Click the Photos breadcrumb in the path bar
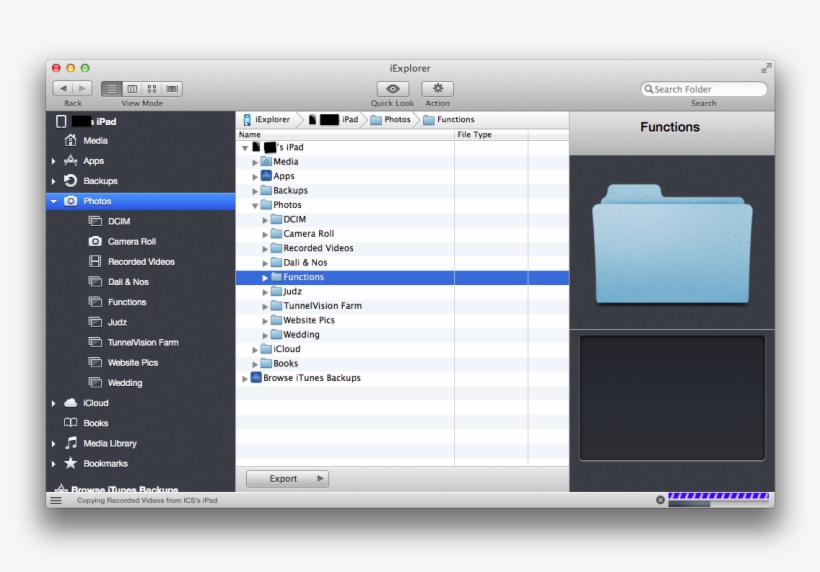 point(391,120)
